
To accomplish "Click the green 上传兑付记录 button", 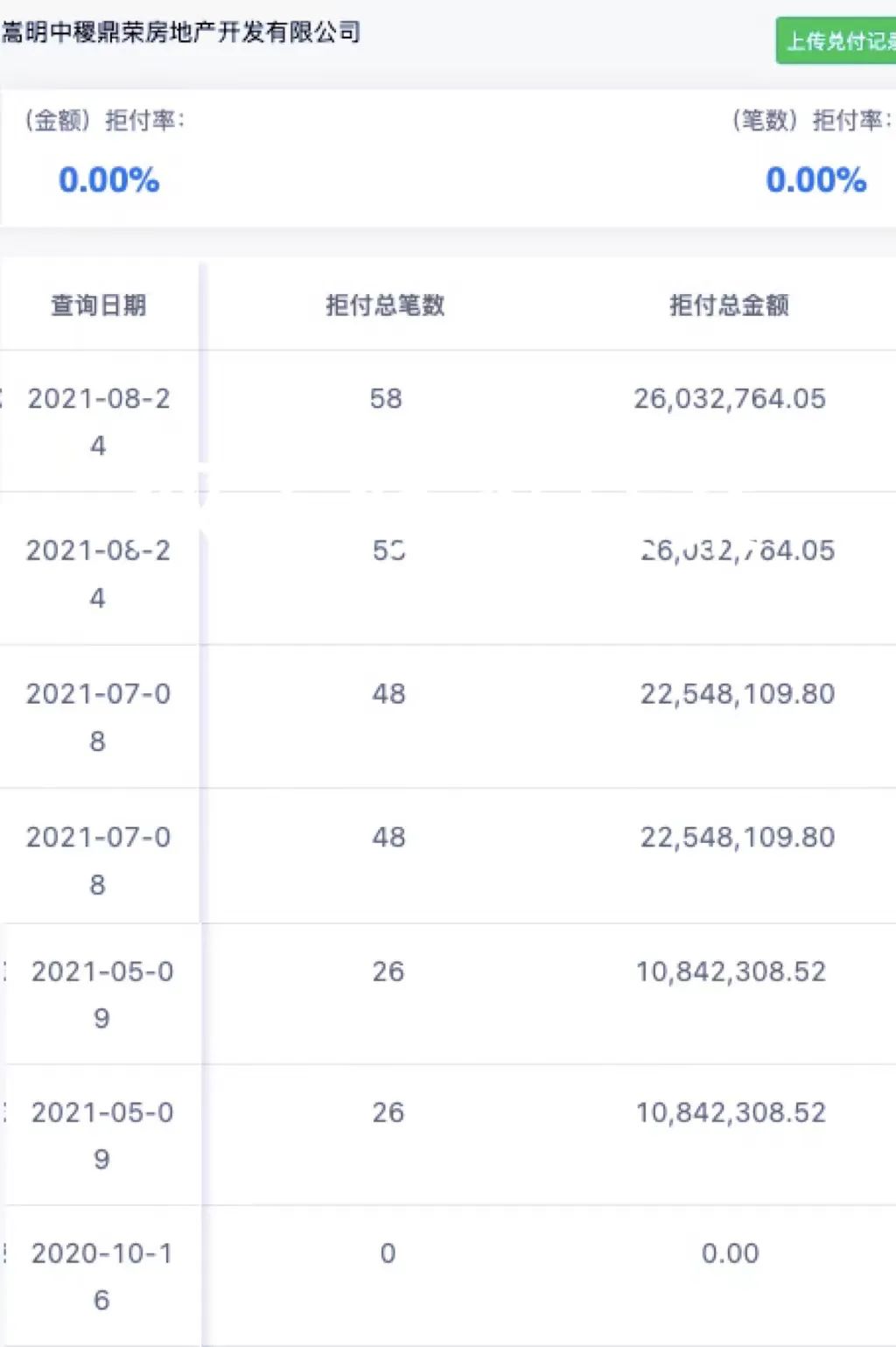I will tap(837, 41).
